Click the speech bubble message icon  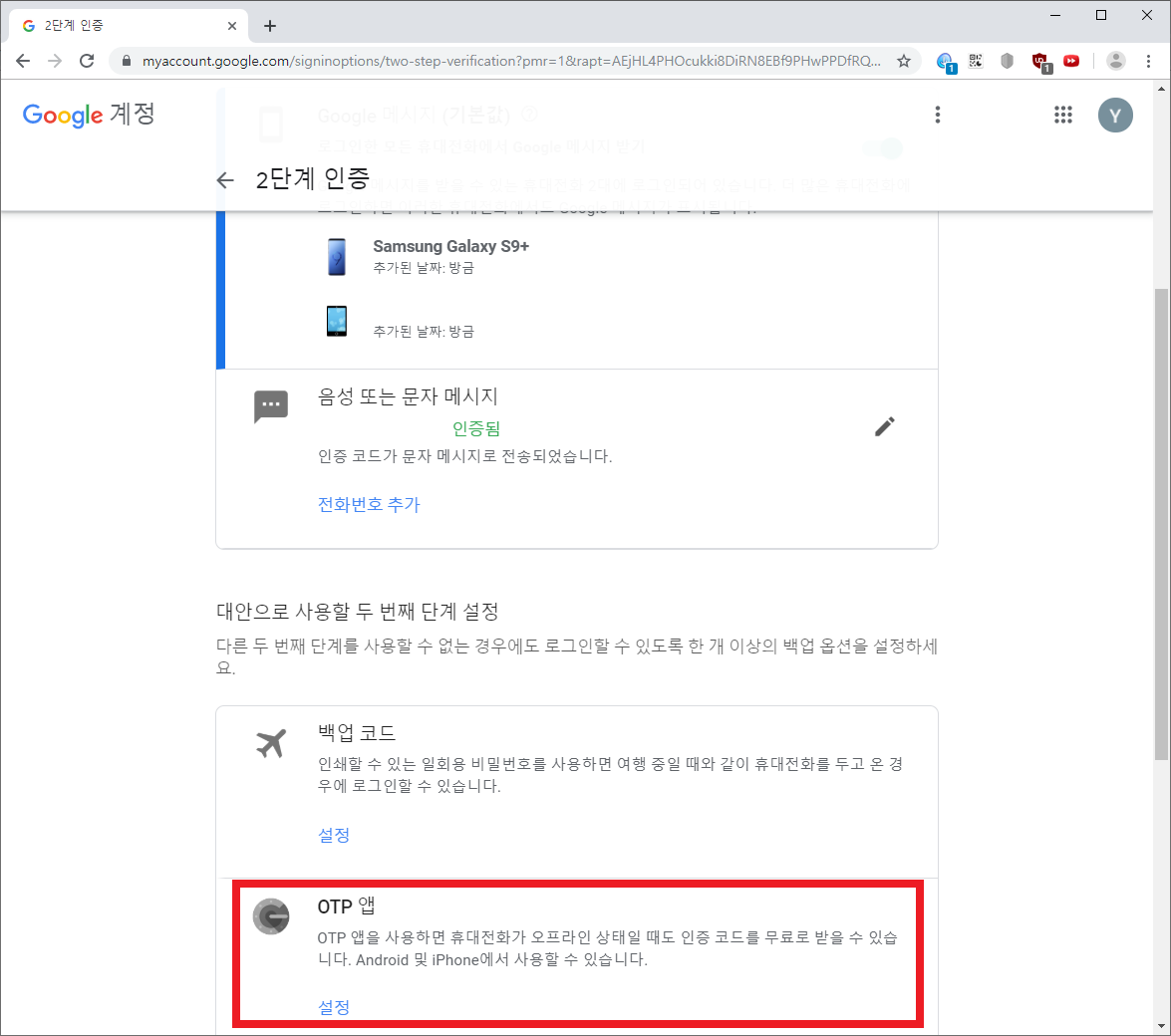270,406
